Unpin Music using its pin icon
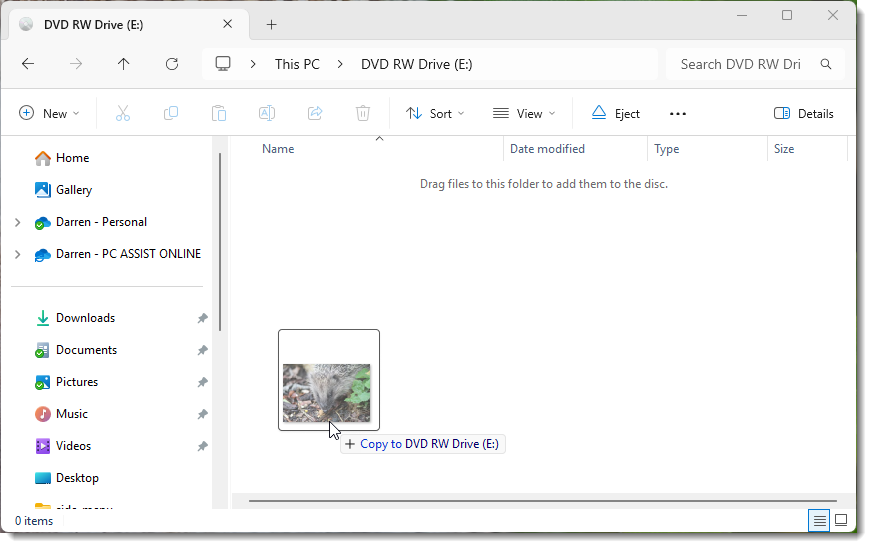 click(x=202, y=414)
